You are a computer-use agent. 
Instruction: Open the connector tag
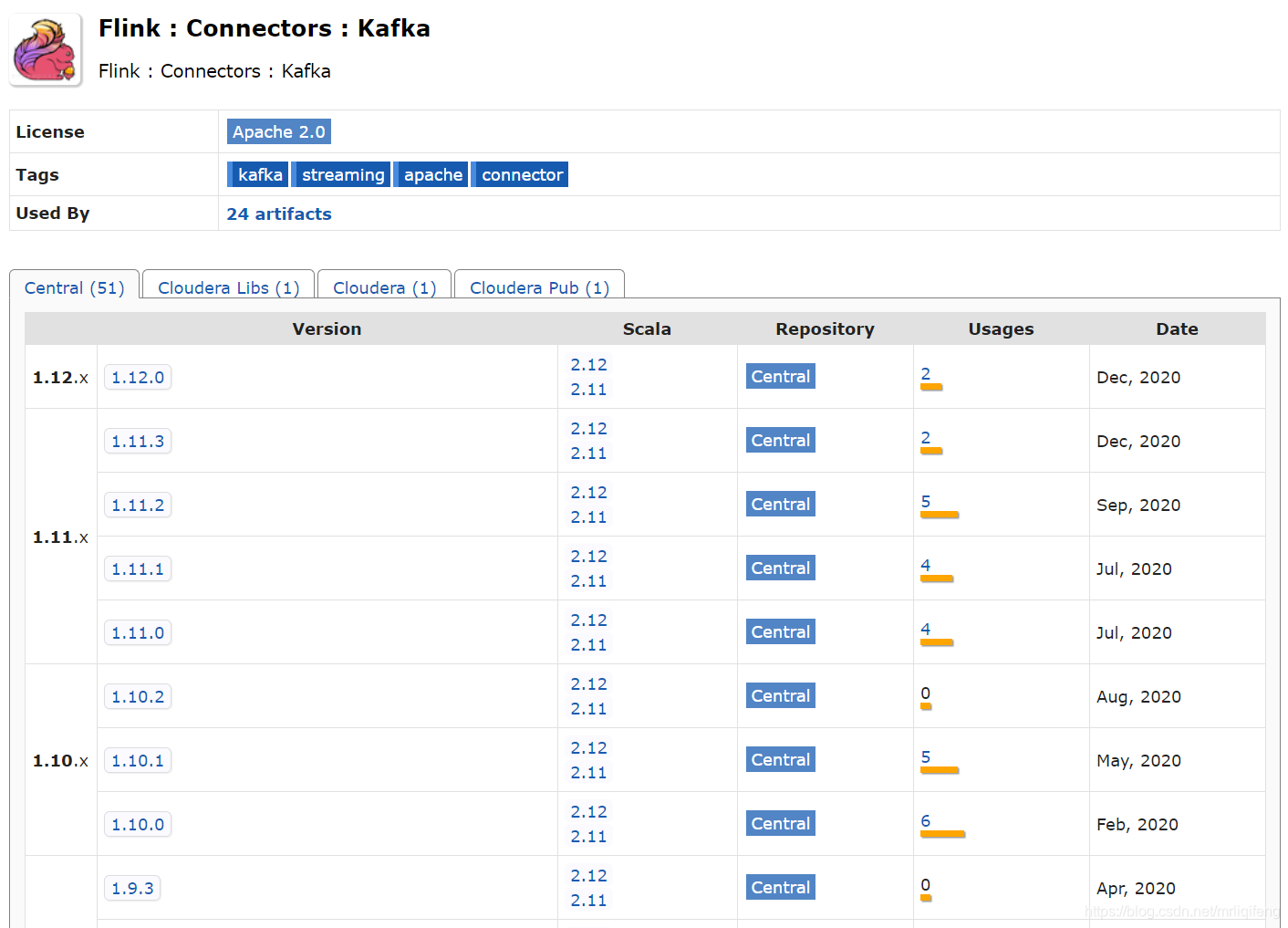pos(521,175)
